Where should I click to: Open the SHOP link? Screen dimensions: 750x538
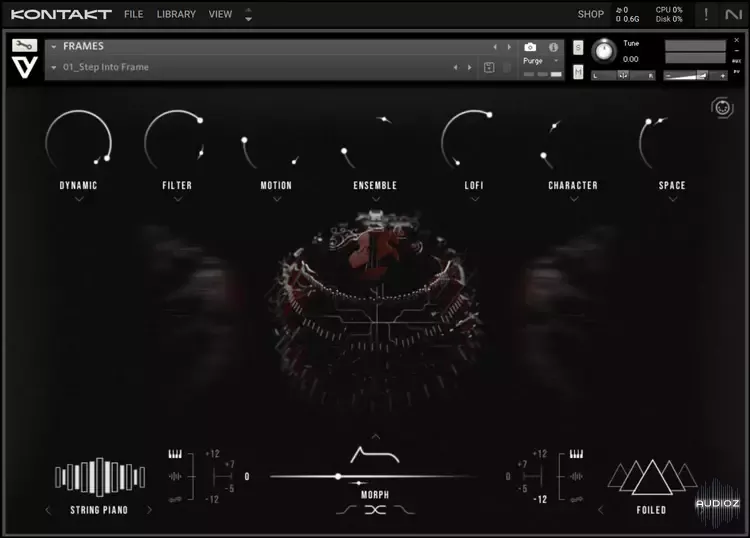point(591,14)
